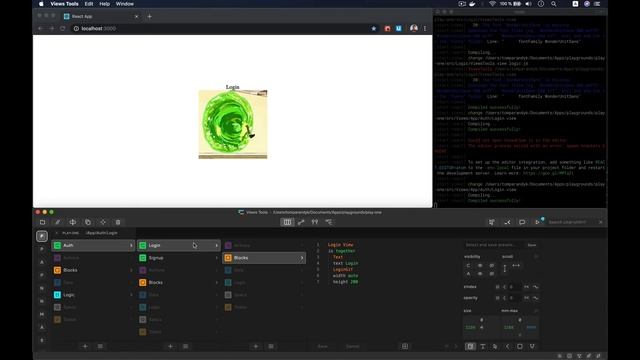Image resolution: width=640 pixels, height=360 pixels.
Task: Open the Edit menu
Action: click(89, 4)
